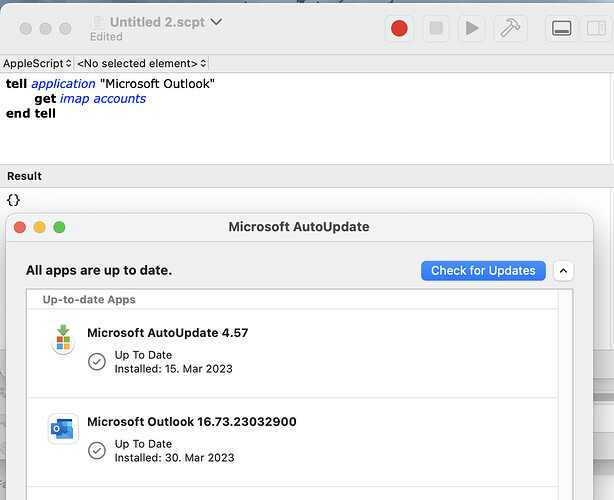Open the AppleScript language dropdown

[x=37, y=63]
